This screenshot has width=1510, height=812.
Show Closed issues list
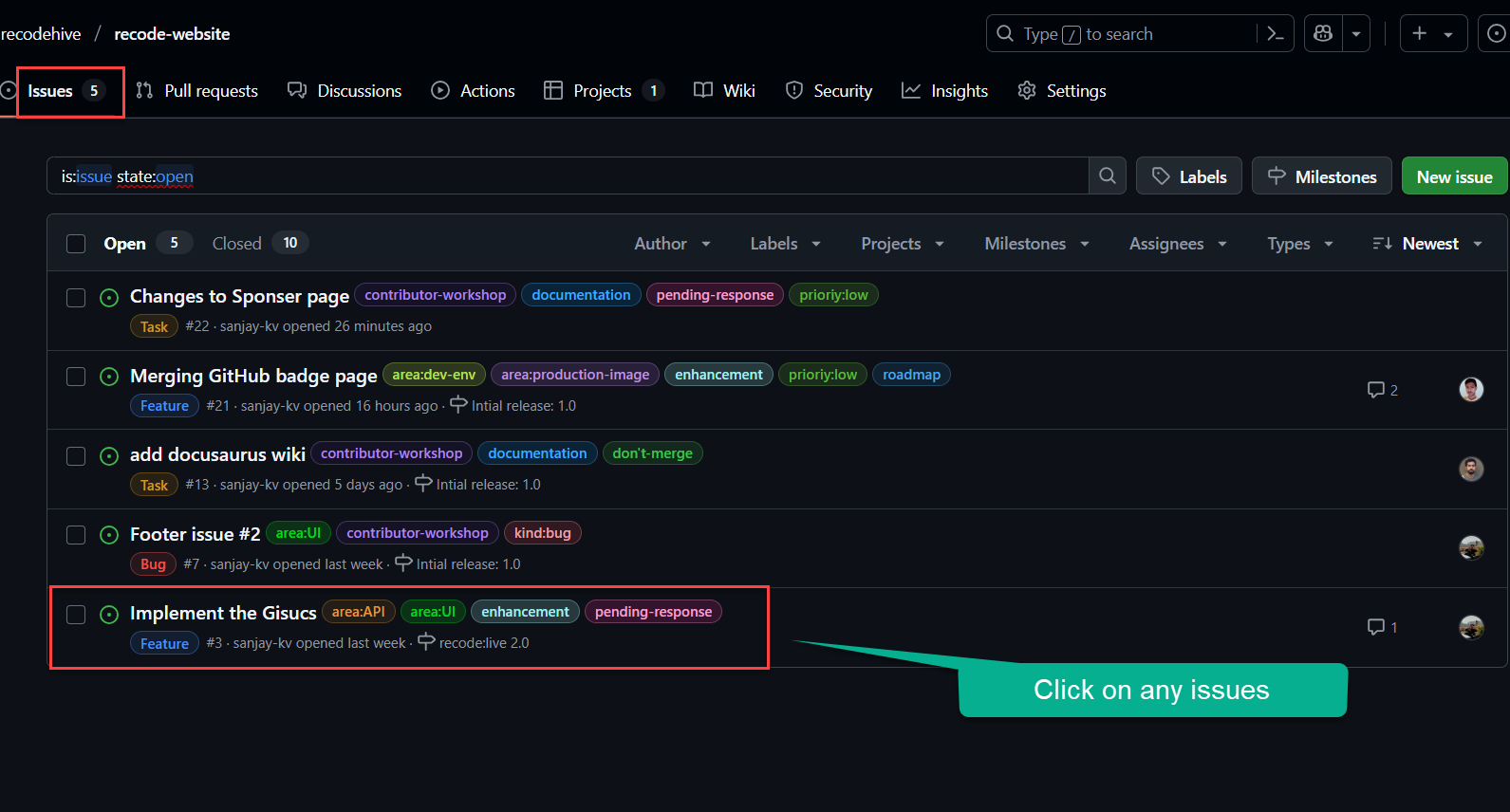click(260, 244)
